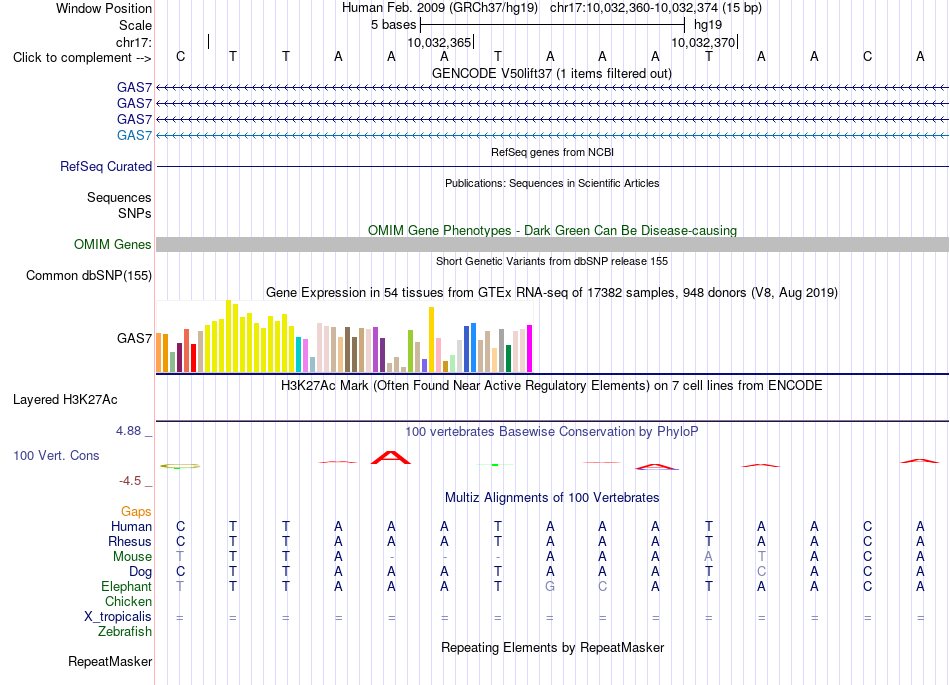Click the 10,032,370 position marker
The width and height of the screenshot is (950, 685).
click(x=705, y=42)
